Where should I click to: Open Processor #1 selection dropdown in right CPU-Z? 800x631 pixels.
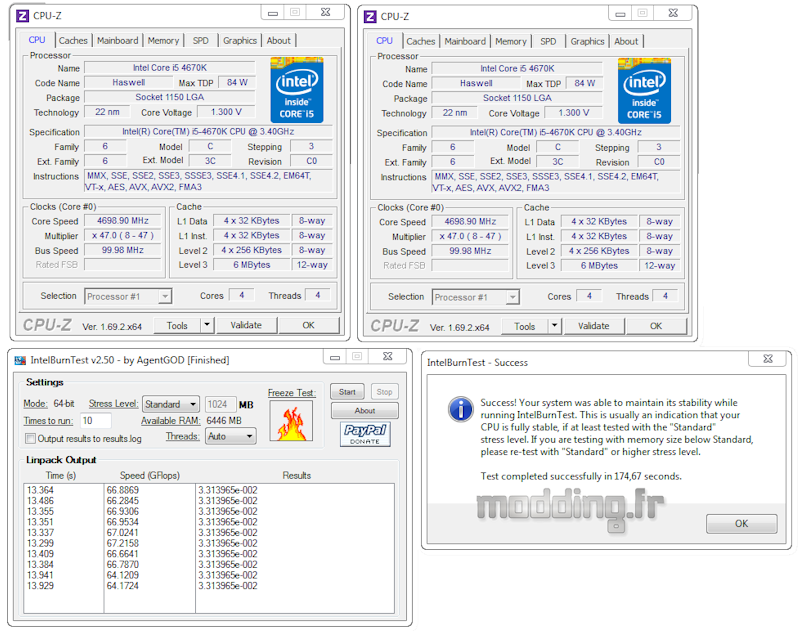coord(476,297)
